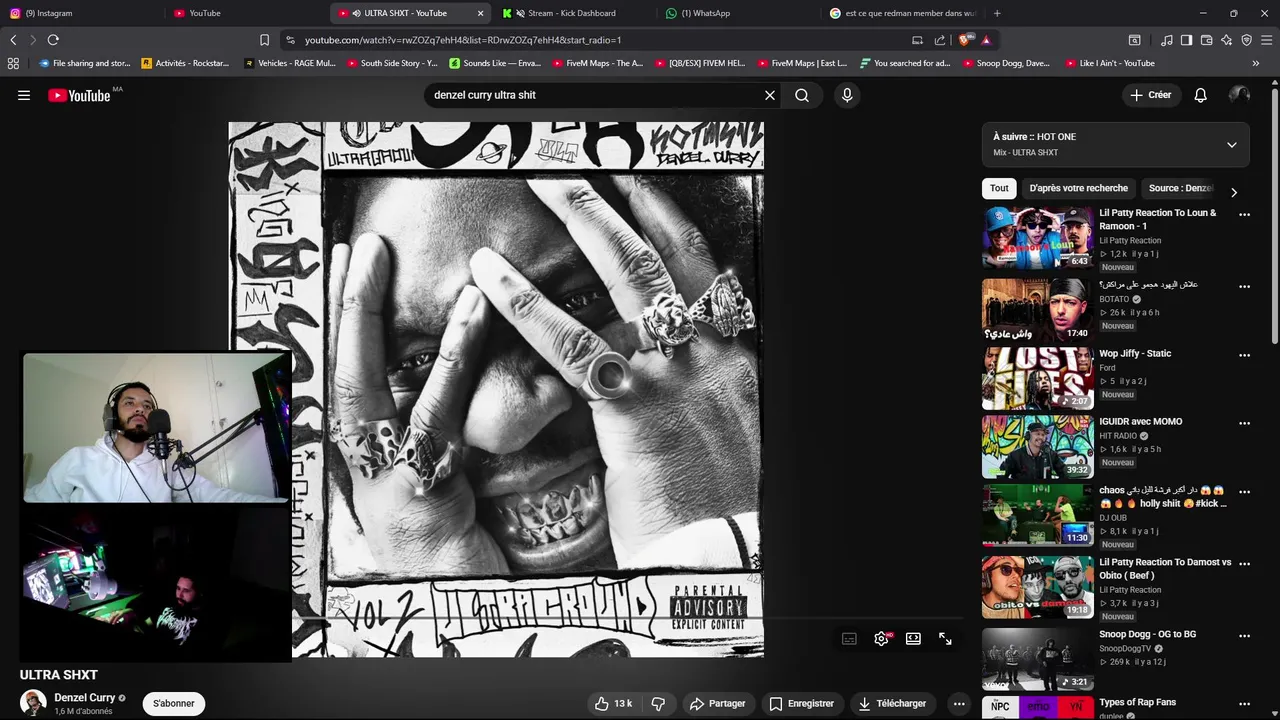Reload the current page
Image resolution: width=1280 pixels, height=720 pixels.
tap(53, 40)
